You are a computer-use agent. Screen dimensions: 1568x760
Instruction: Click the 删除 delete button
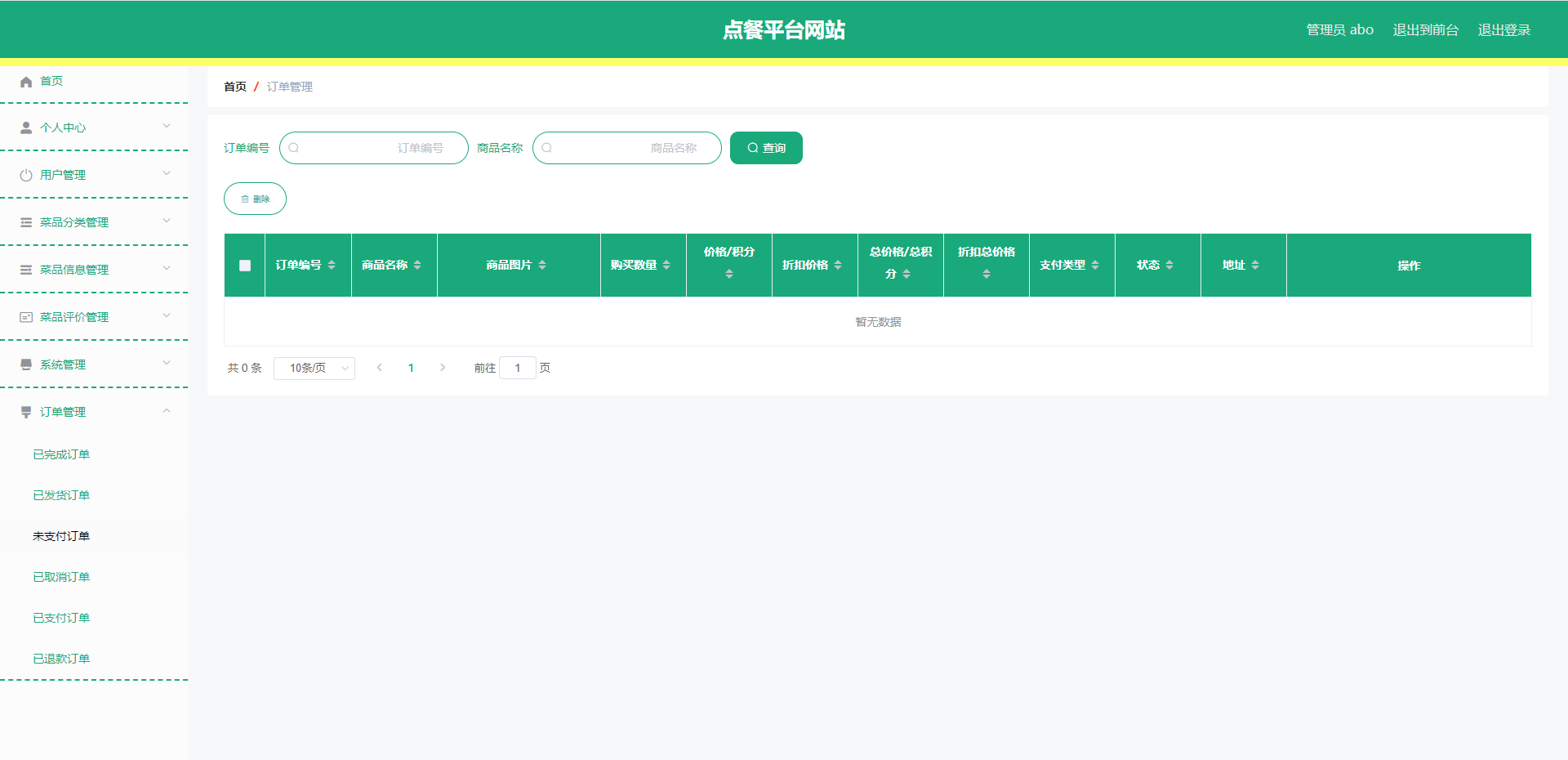coord(255,199)
